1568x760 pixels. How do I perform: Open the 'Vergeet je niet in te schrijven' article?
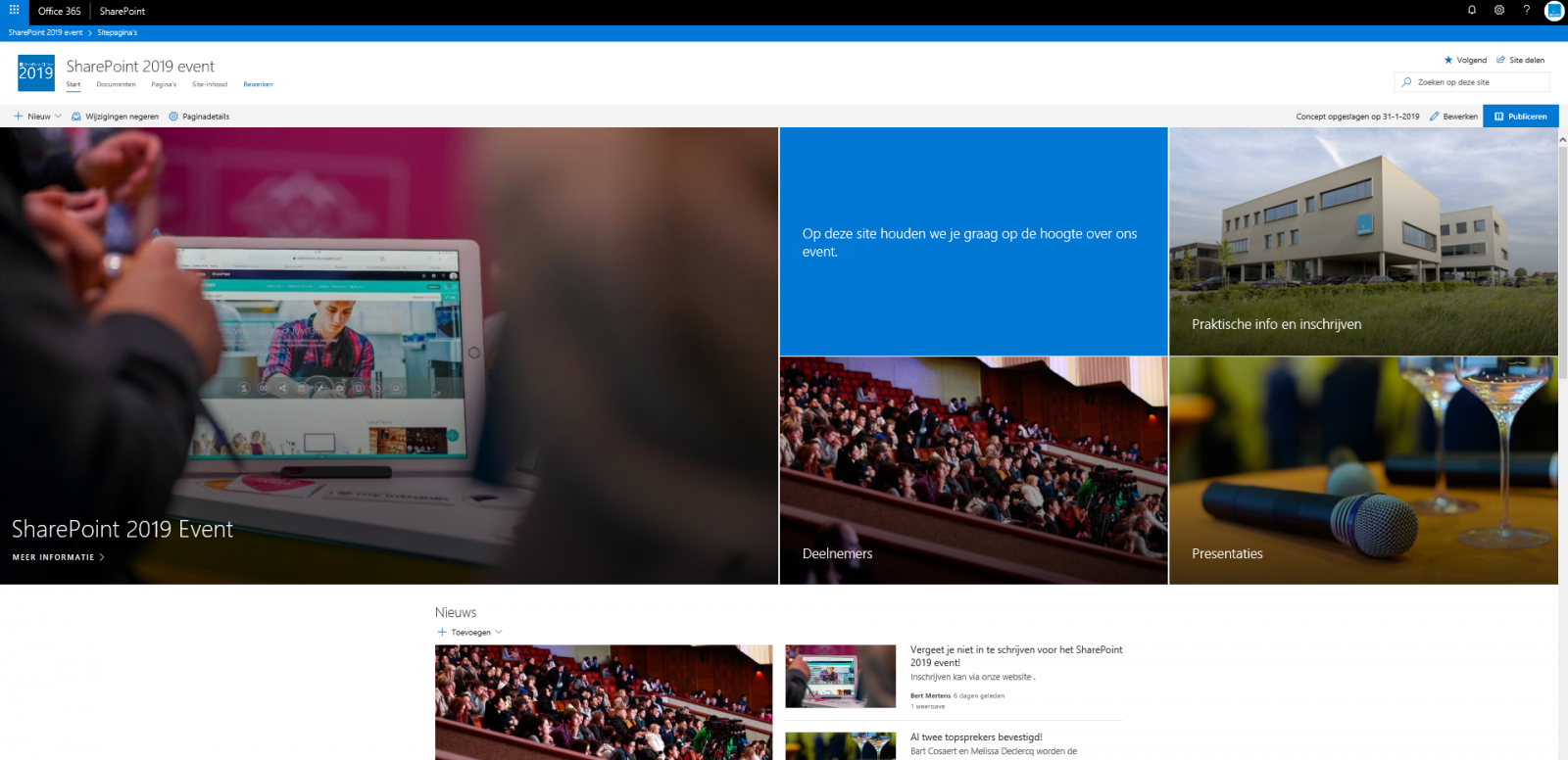pos(1016,655)
